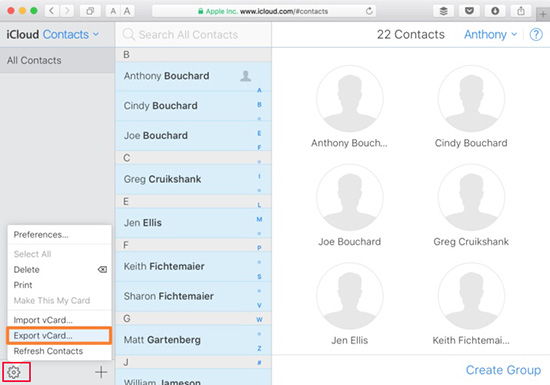Select Keith Fichtemaier in contact list
The image size is (550, 385).
tap(193, 266)
